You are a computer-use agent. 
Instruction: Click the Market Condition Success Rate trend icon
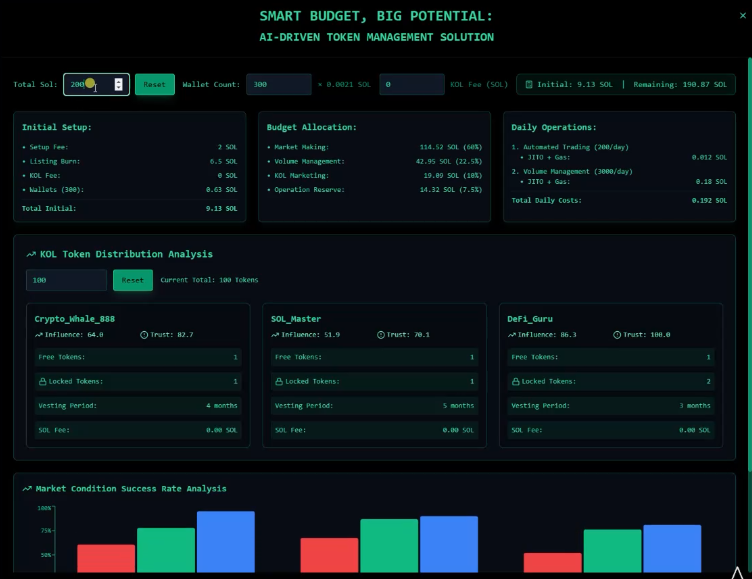[x=27, y=489]
